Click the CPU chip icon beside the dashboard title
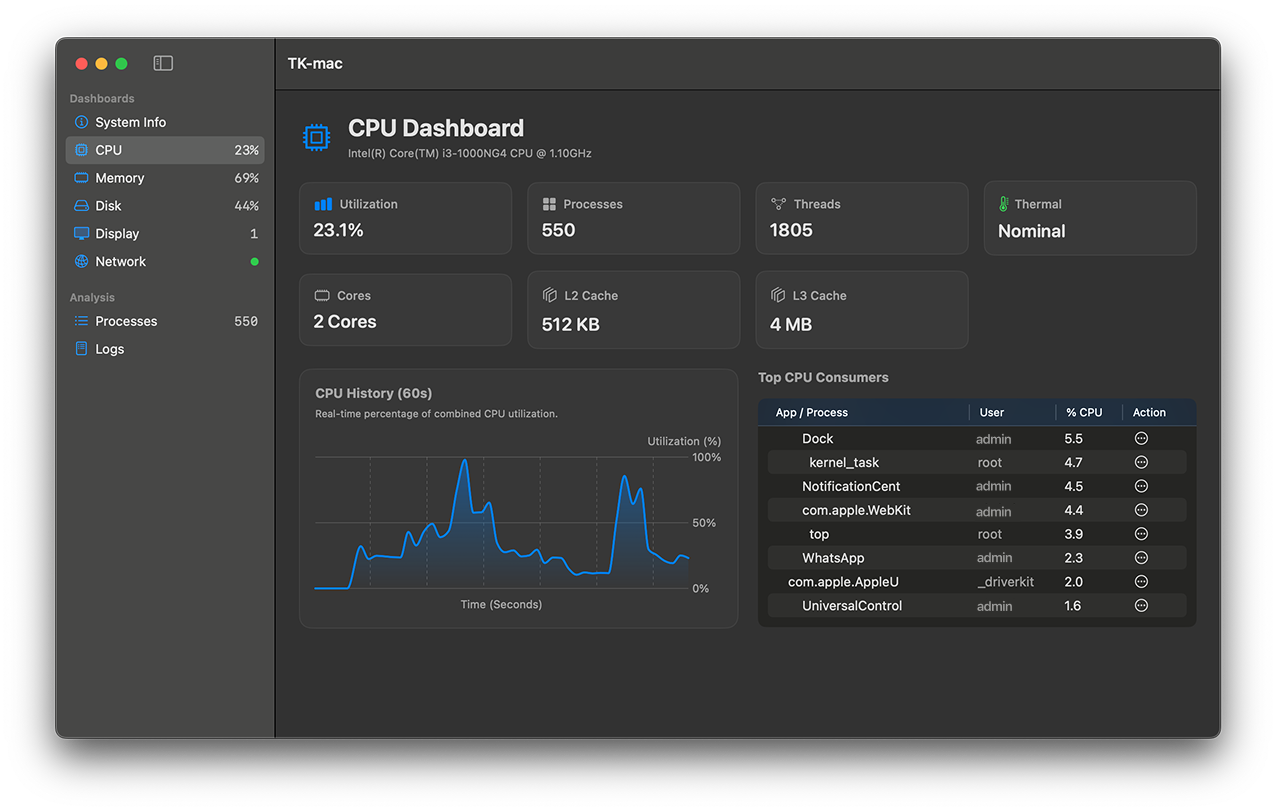 pos(316,137)
